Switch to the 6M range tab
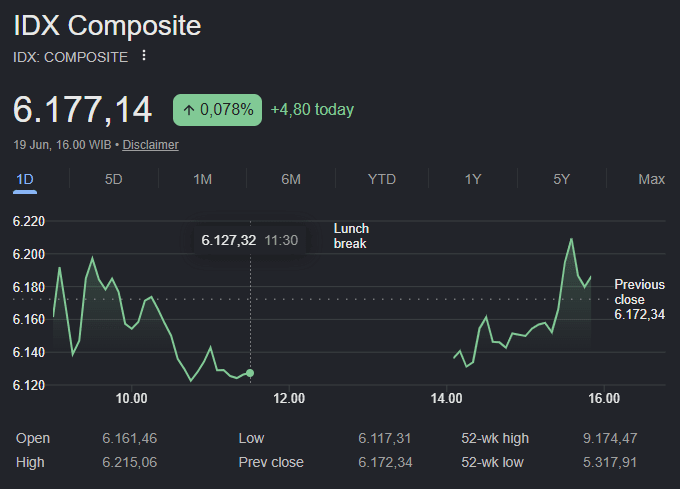The image size is (680, 489). pos(291,179)
